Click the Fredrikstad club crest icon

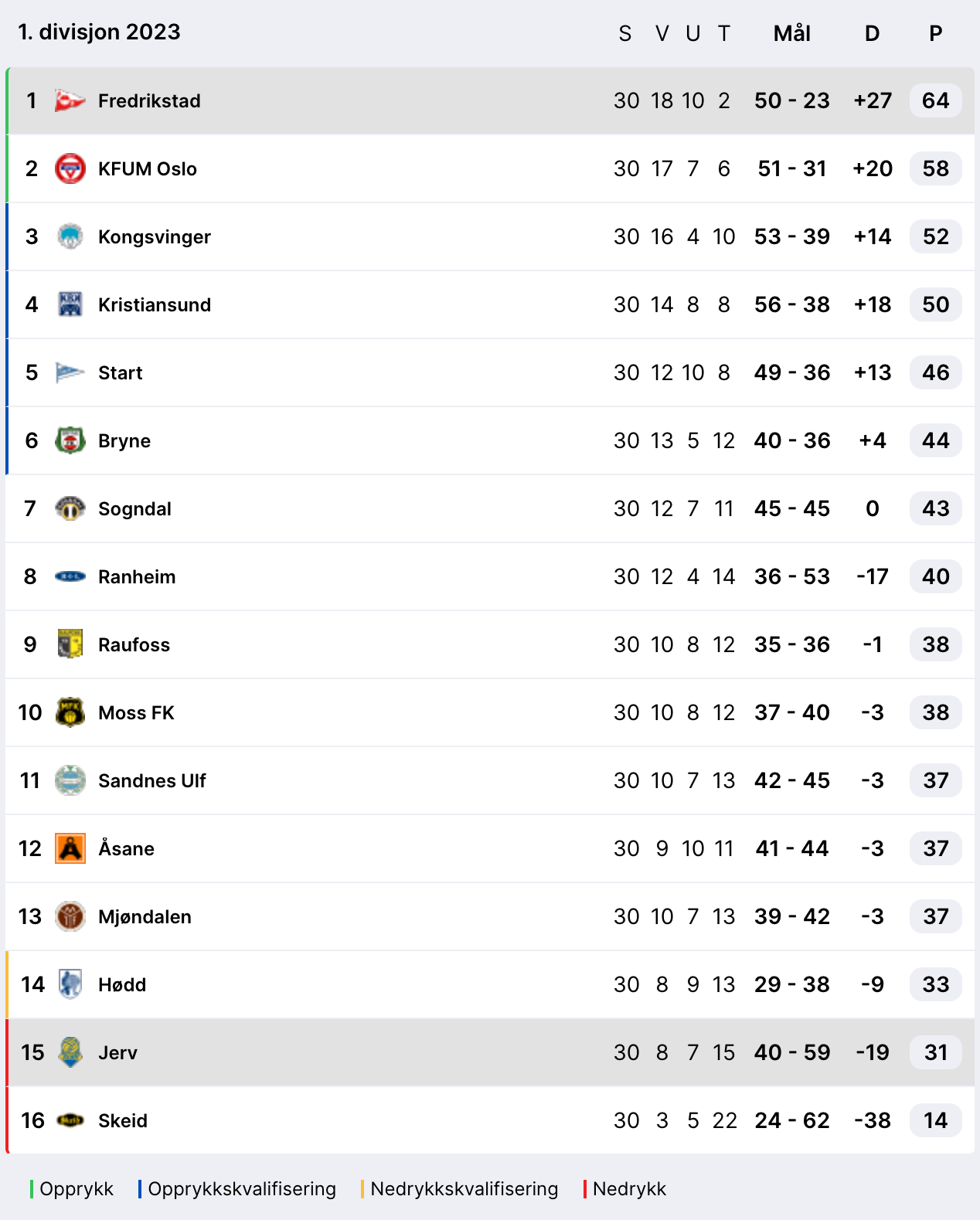[x=70, y=100]
